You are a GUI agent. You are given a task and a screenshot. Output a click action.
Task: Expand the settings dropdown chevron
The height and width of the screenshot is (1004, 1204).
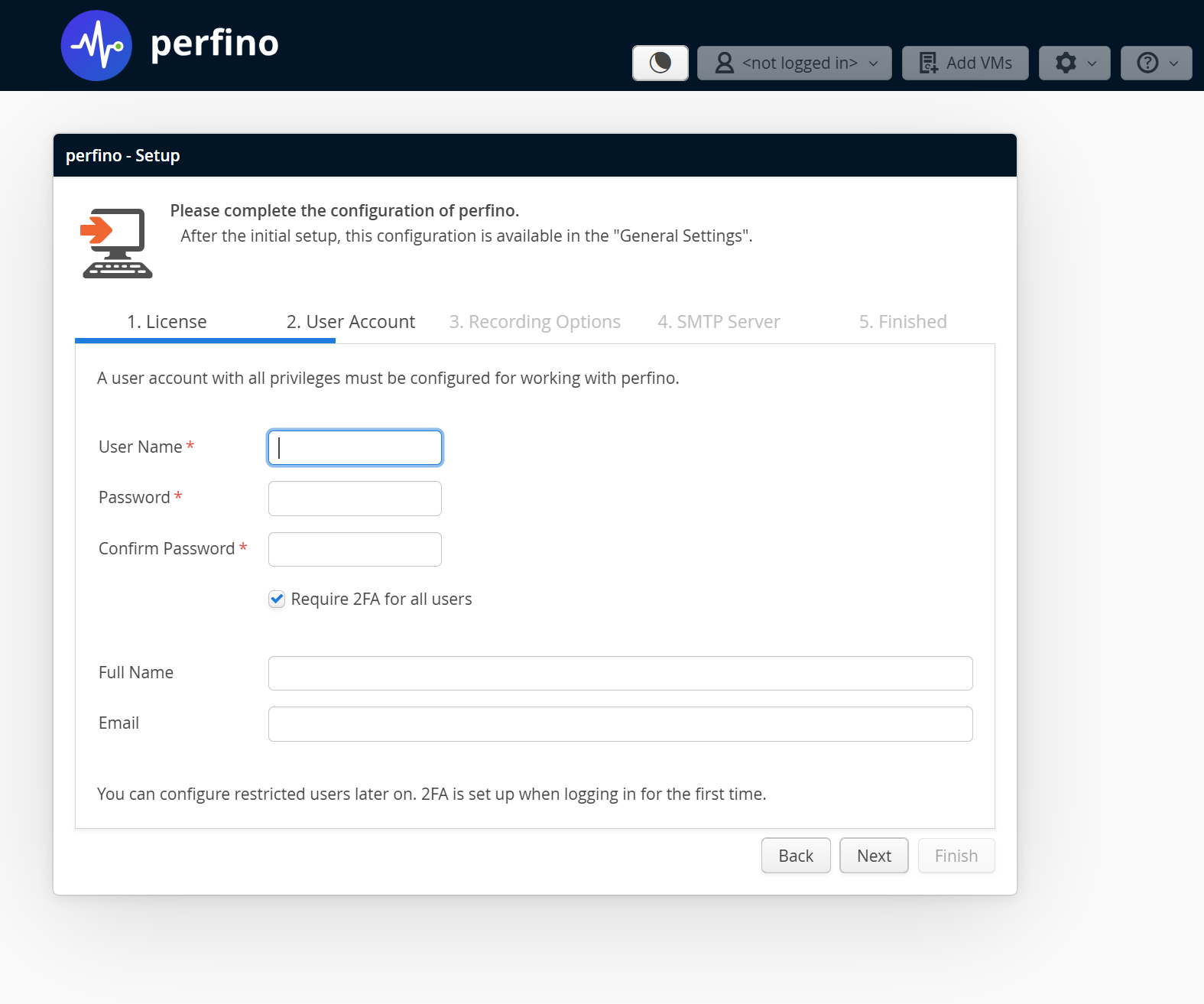[1092, 63]
